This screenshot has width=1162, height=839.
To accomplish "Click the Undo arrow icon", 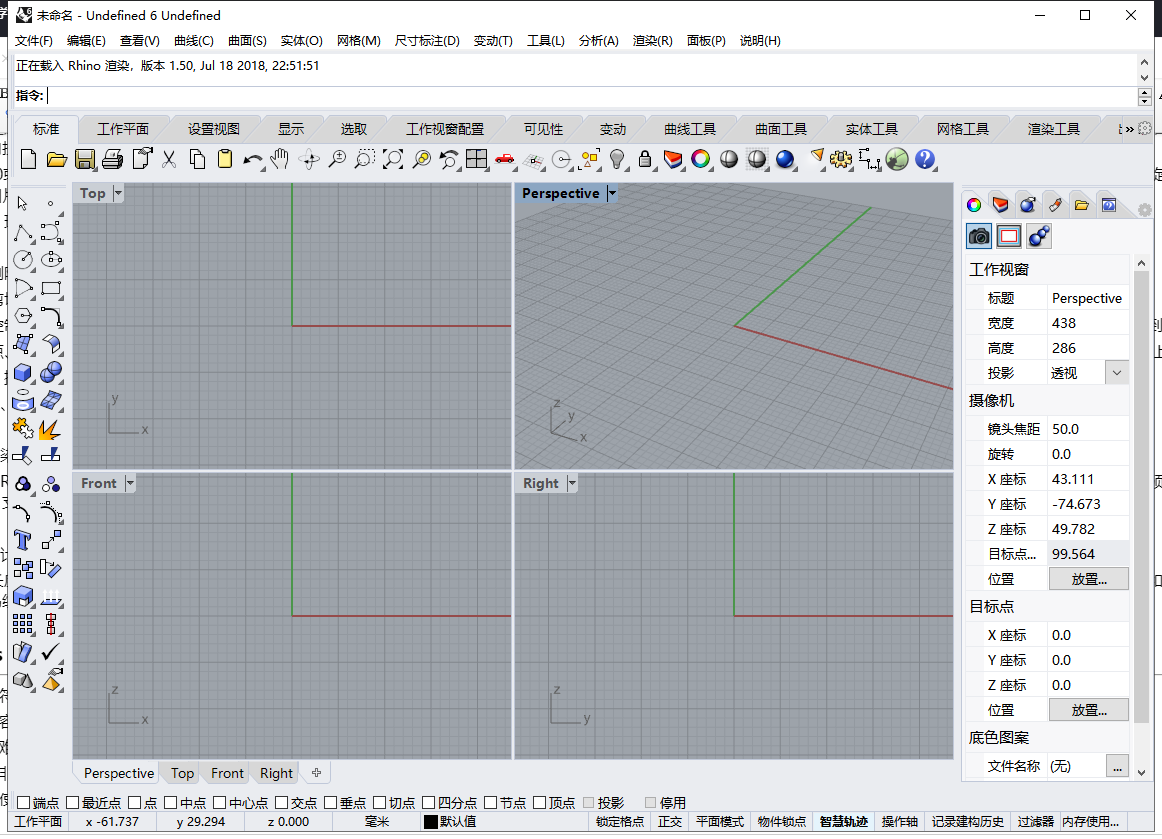I will 253,159.
